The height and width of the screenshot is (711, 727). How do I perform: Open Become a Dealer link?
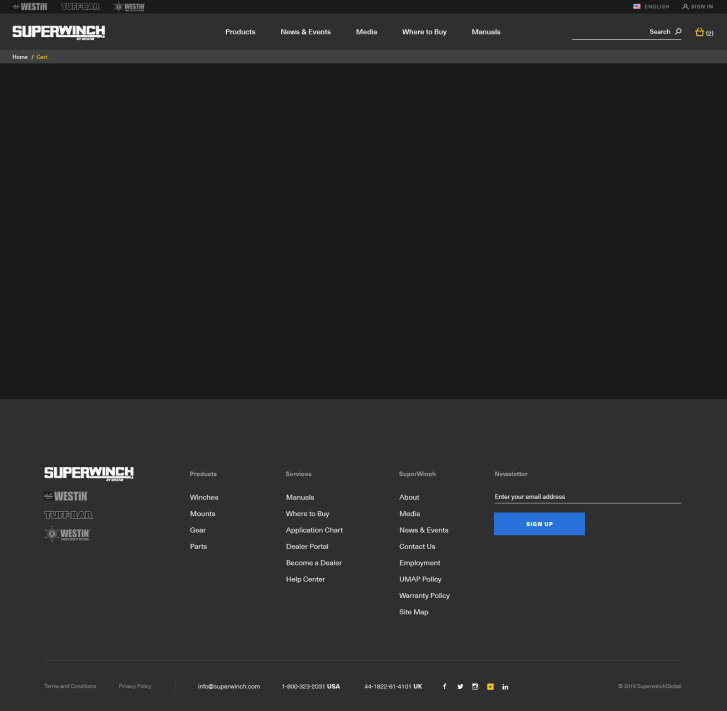314,563
